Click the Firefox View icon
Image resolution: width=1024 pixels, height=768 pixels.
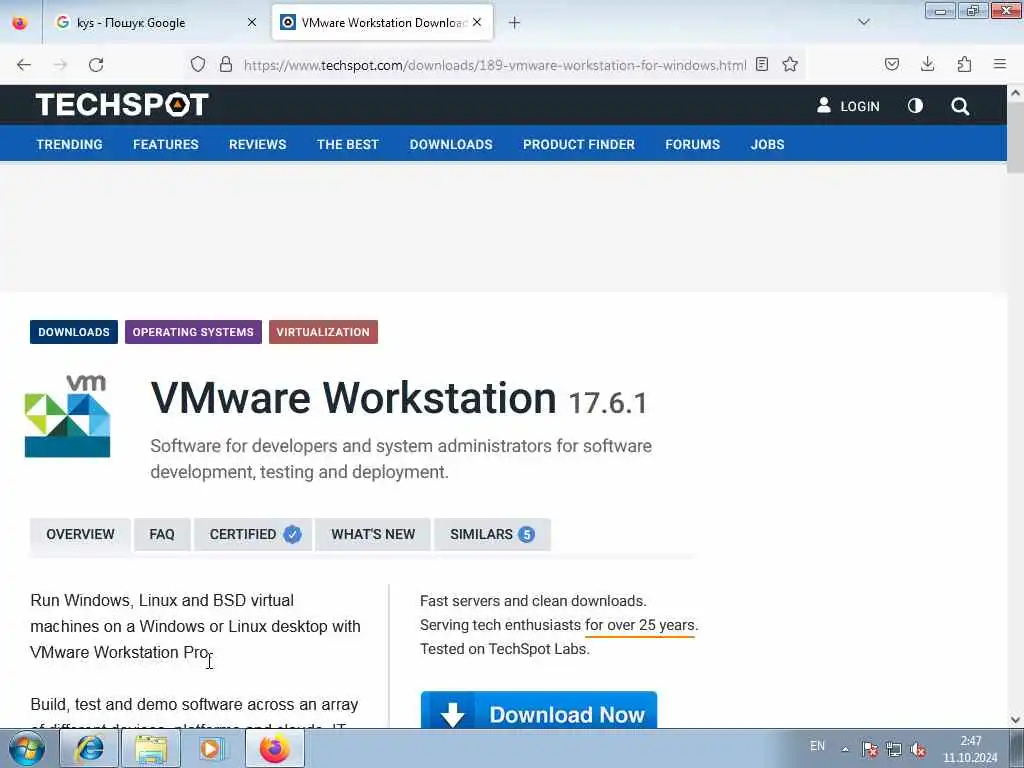pos(20,23)
